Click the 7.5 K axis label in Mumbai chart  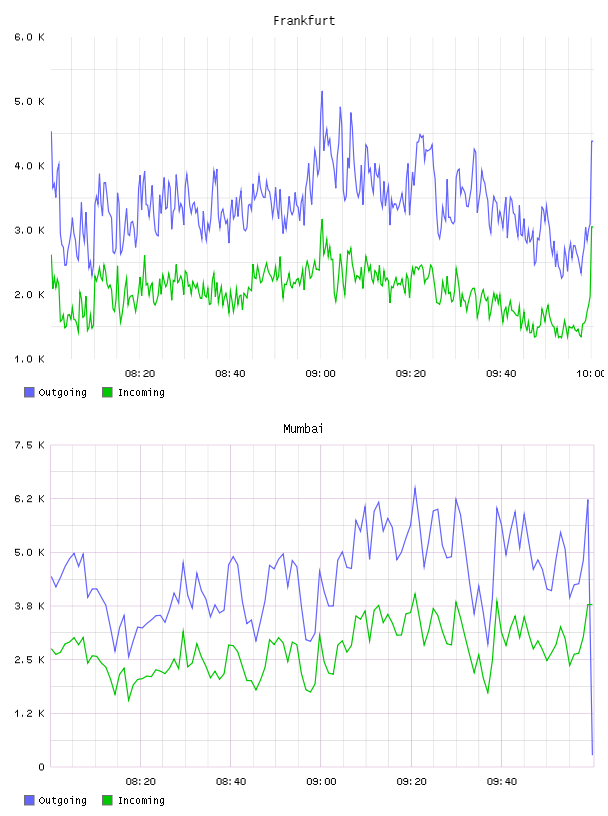(29, 445)
